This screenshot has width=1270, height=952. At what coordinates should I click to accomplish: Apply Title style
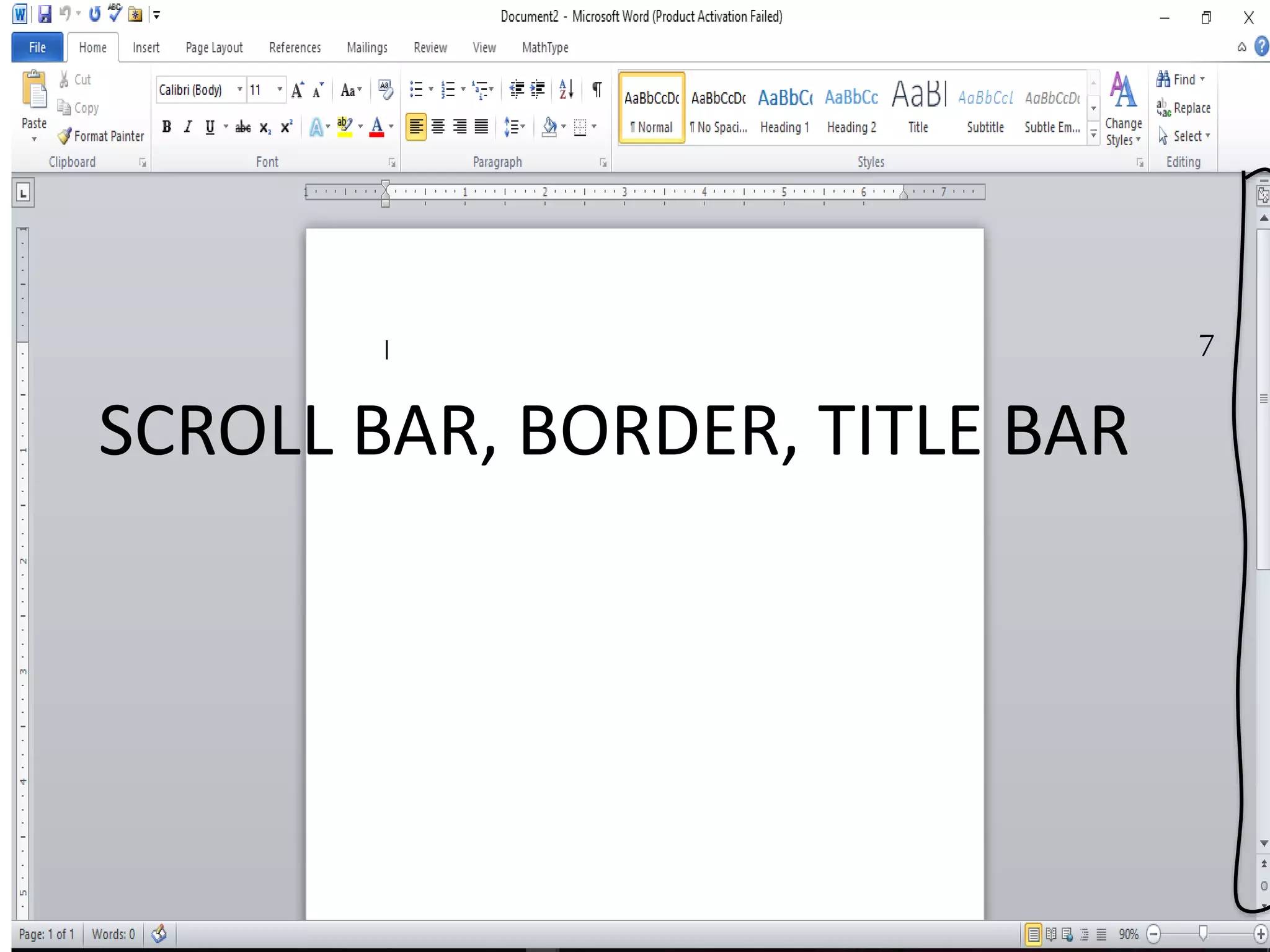918,109
